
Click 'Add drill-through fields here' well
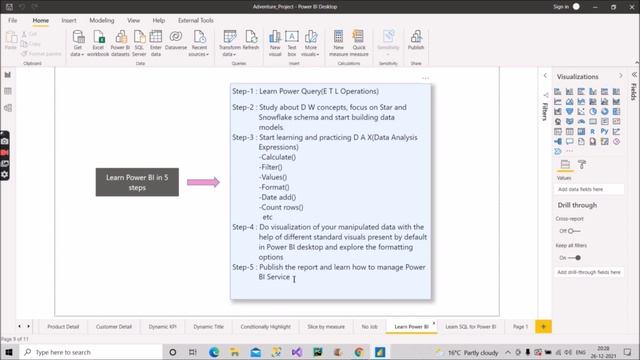589,272
